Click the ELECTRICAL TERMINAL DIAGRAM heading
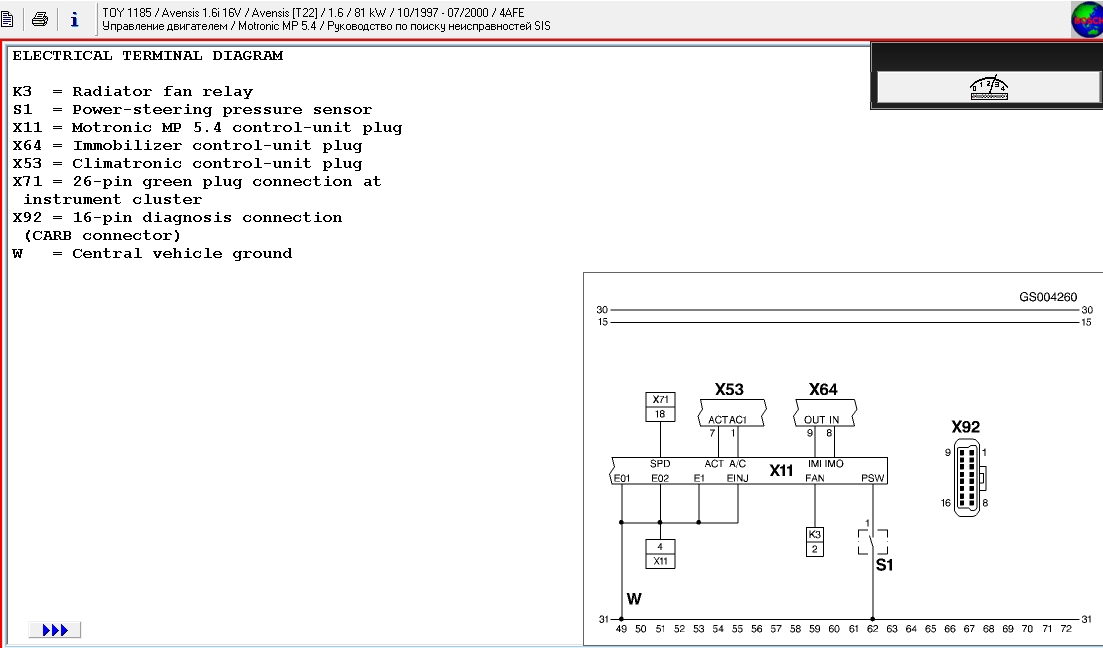The height and width of the screenshot is (648, 1103). 147,56
